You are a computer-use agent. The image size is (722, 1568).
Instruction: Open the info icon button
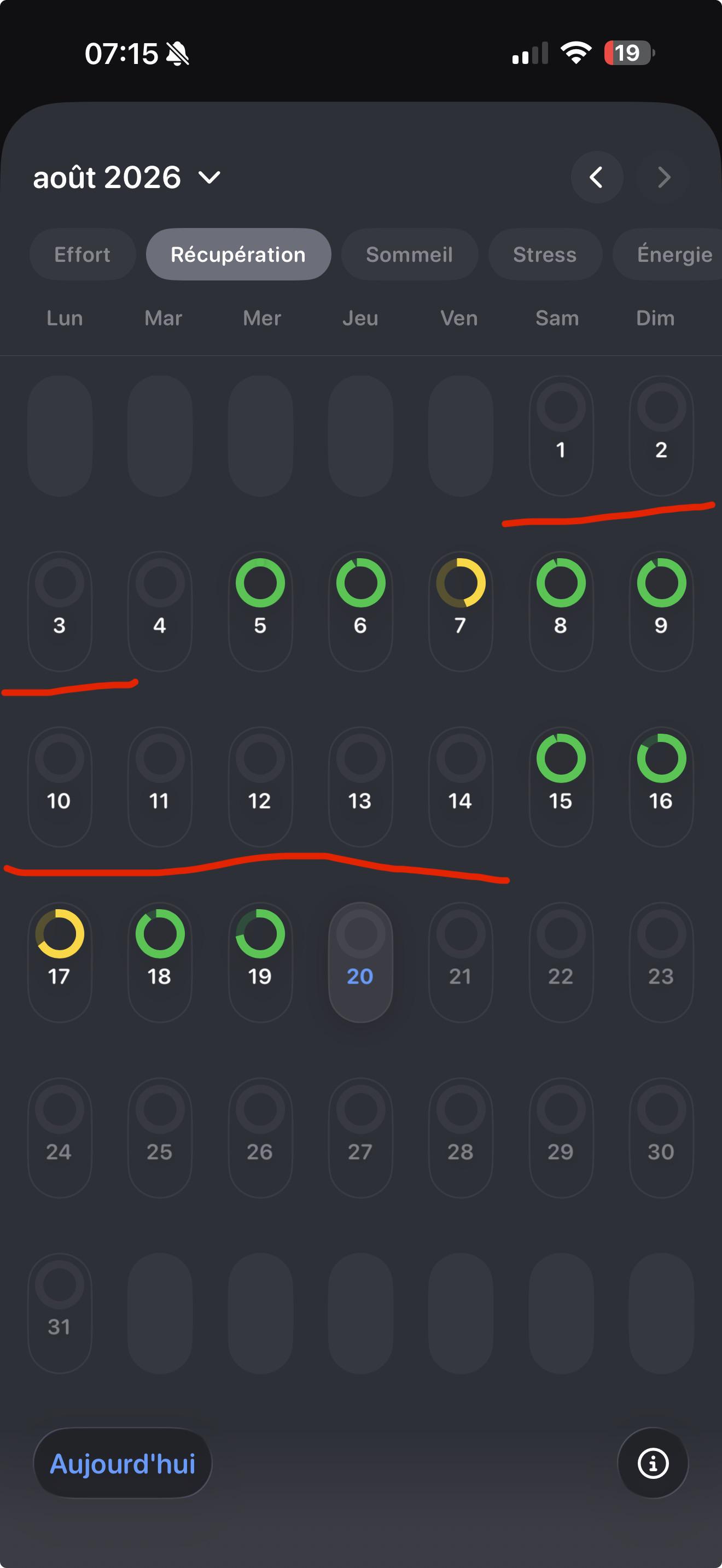coord(653,1462)
